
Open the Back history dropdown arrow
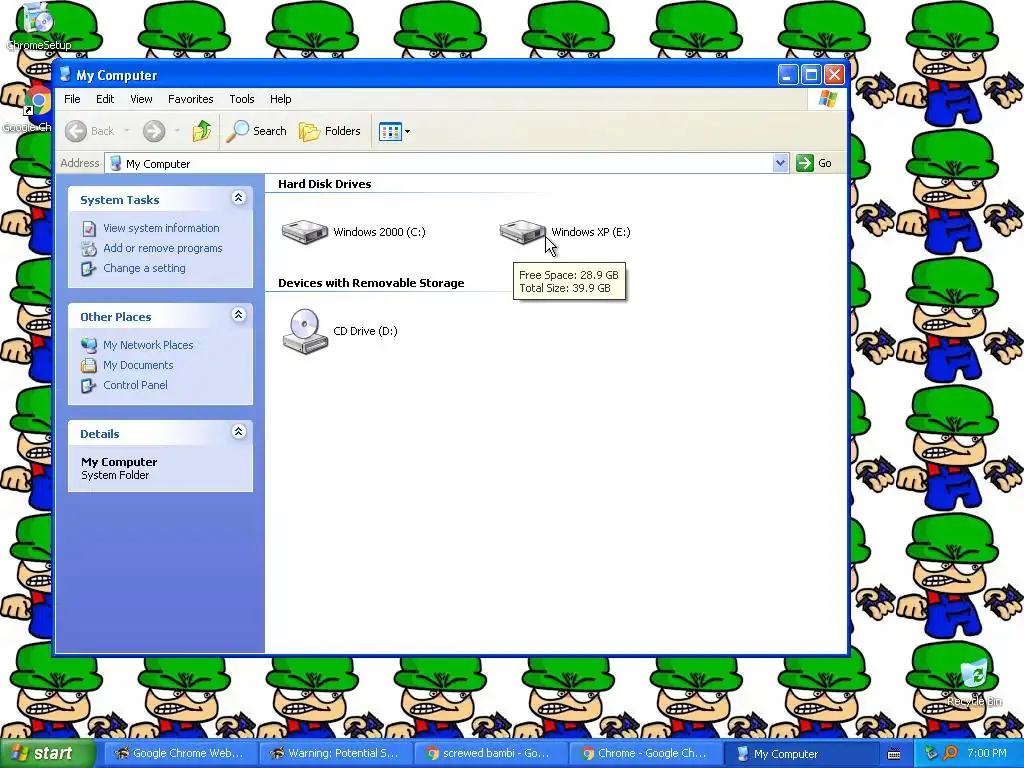point(127,131)
